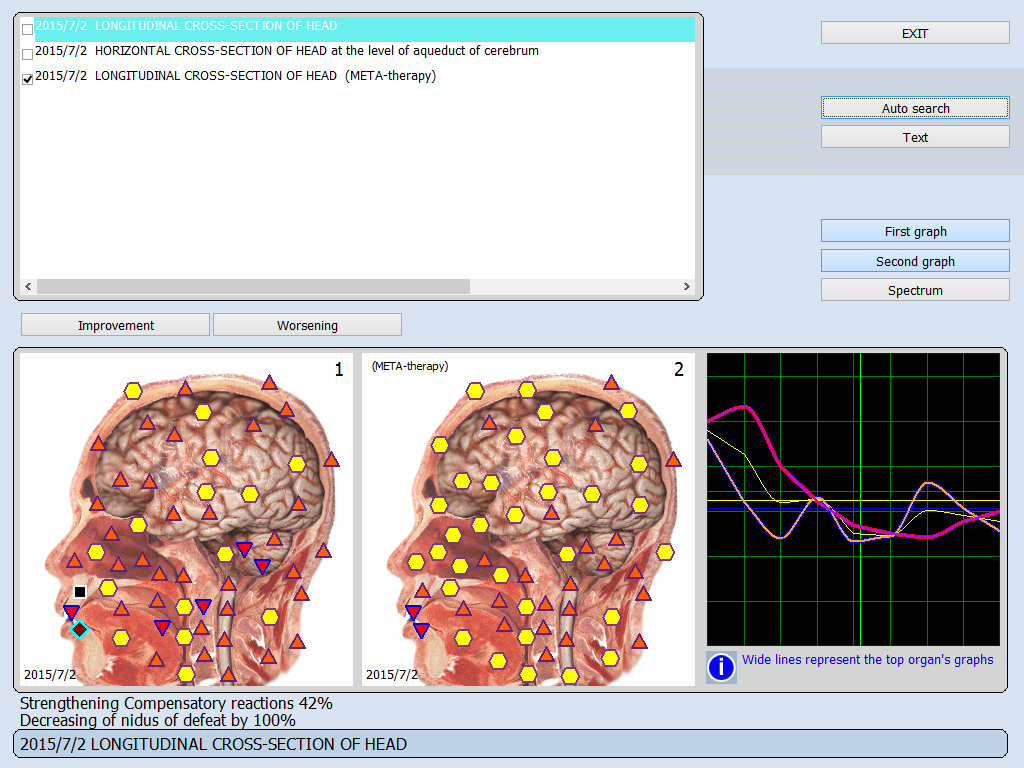Open the Text button

(915, 137)
